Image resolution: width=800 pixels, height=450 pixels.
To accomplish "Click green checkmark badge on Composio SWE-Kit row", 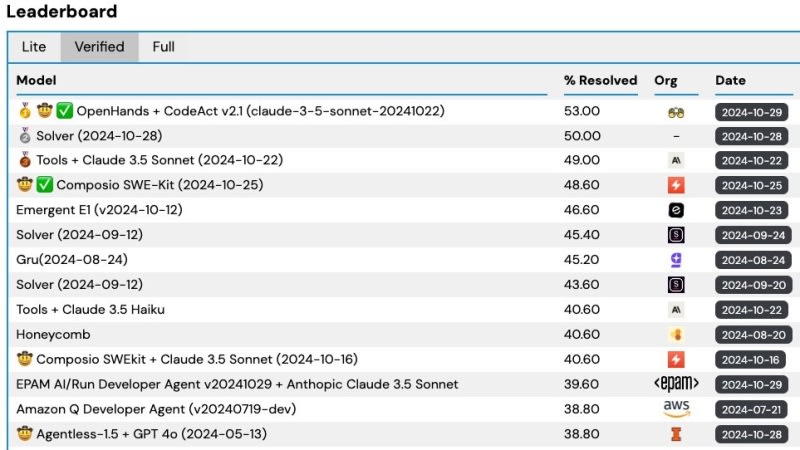I will (x=44, y=185).
